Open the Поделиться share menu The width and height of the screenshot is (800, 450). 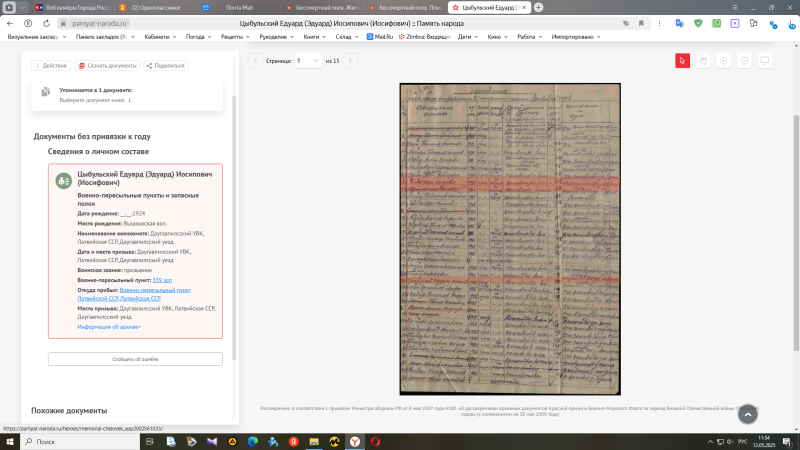click(x=166, y=65)
